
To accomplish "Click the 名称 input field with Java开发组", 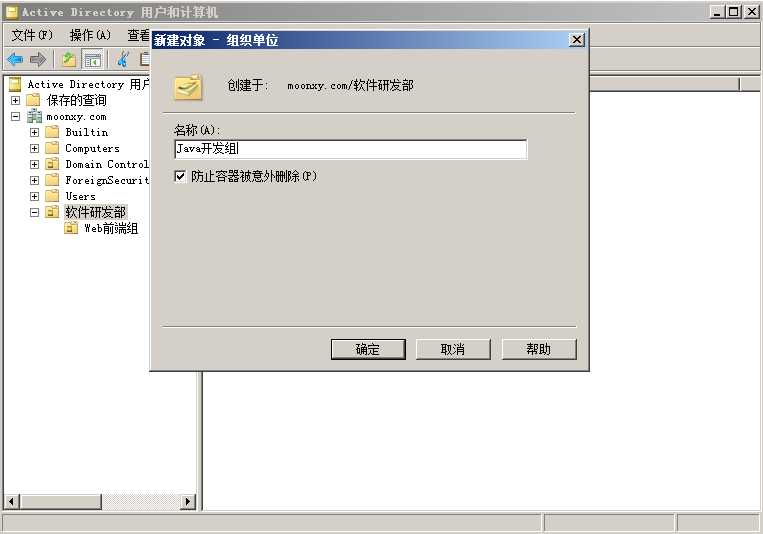I will click(350, 149).
